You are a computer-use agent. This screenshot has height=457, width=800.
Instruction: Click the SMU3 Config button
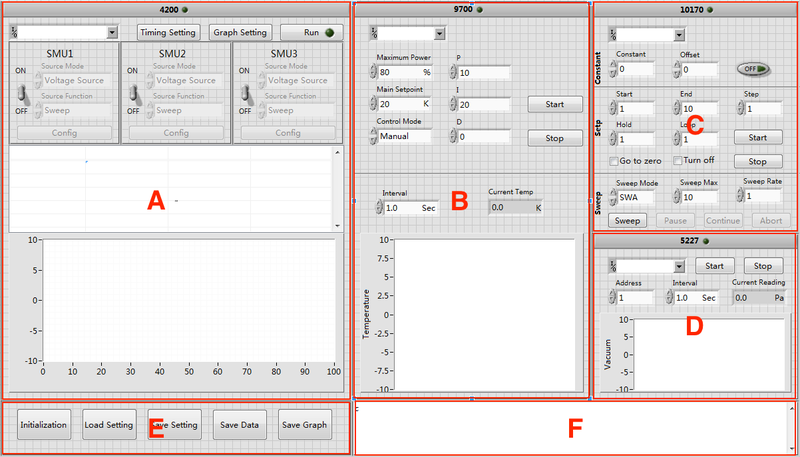pyautogui.click(x=288, y=133)
